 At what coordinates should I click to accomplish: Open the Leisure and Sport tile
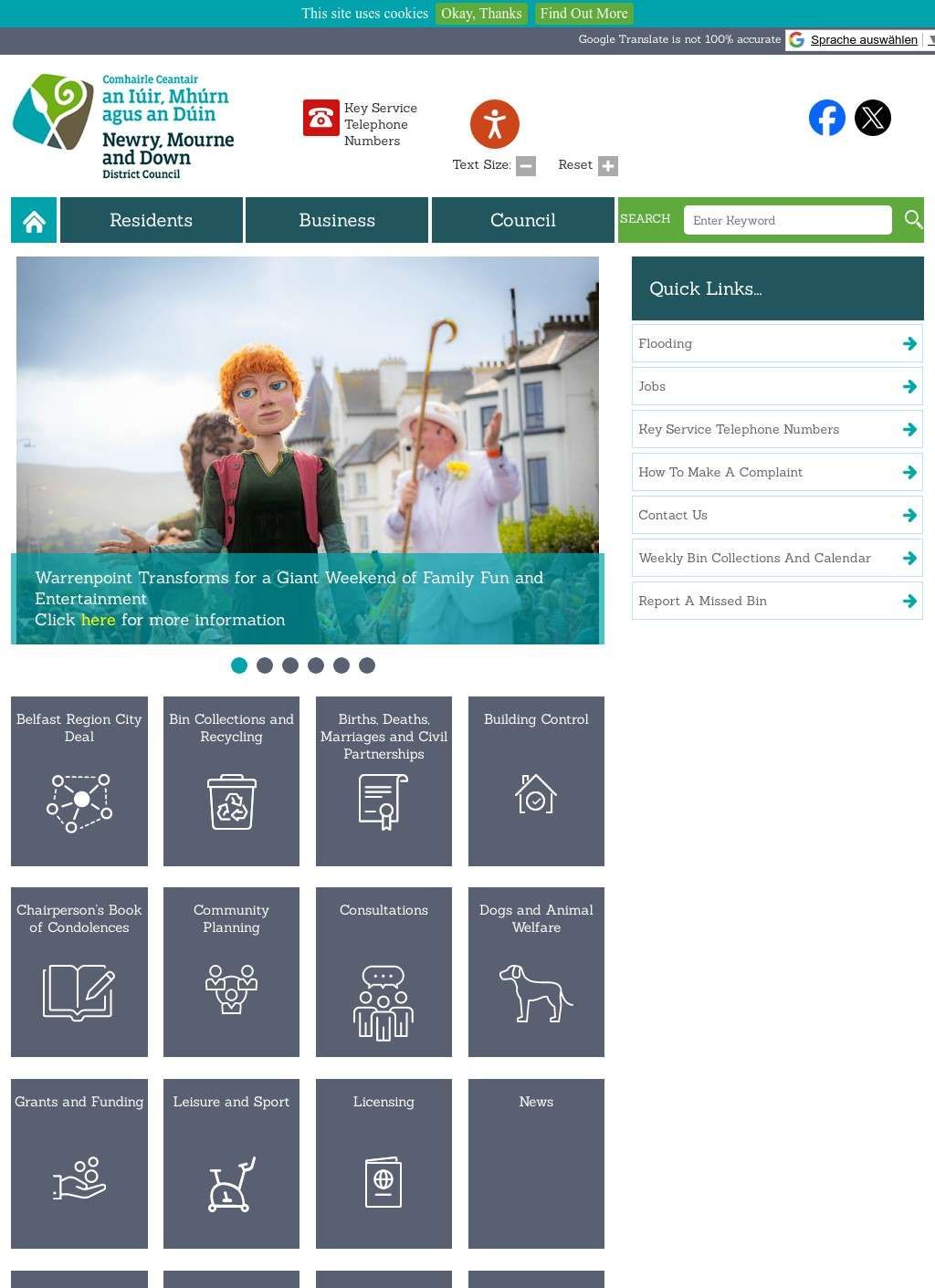[231, 1163]
